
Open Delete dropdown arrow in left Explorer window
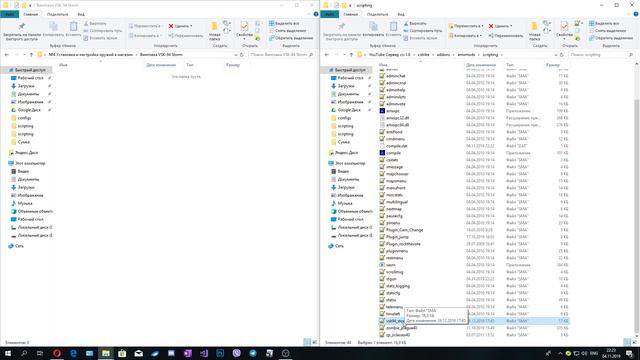click(x=191, y=26)
